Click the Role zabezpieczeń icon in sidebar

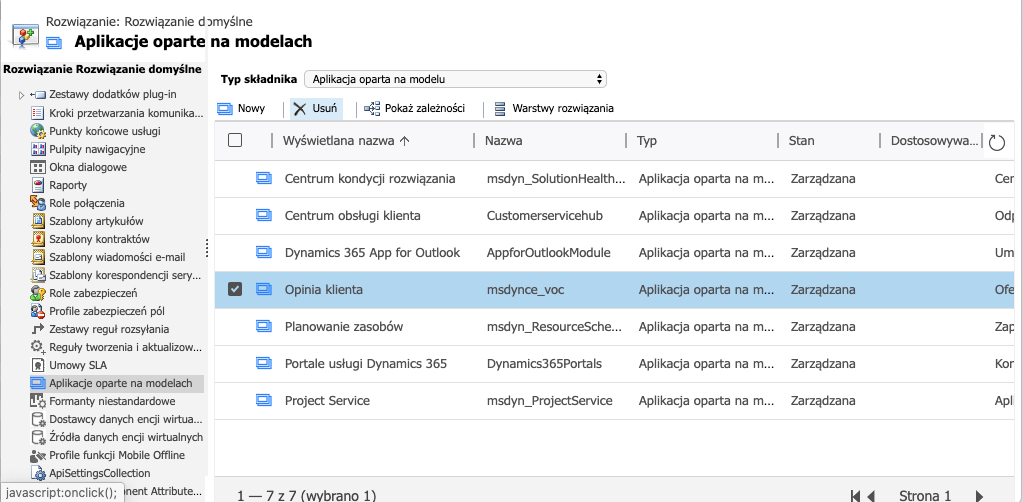39,293
